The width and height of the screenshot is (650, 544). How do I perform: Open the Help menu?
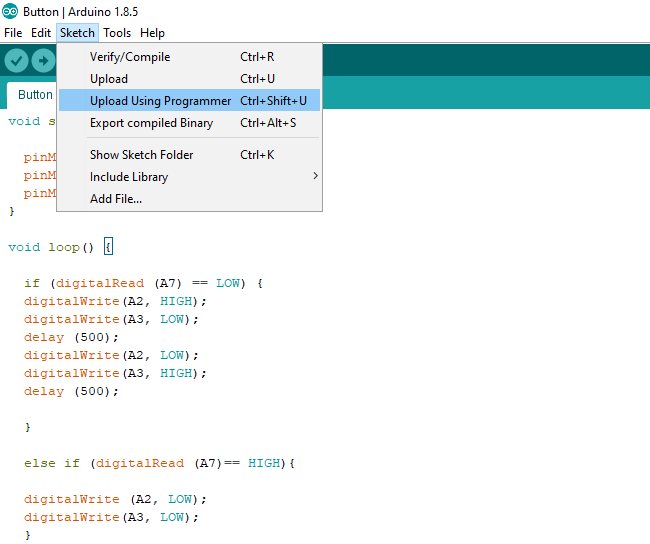pyautogui.click(x=152, y=33)
